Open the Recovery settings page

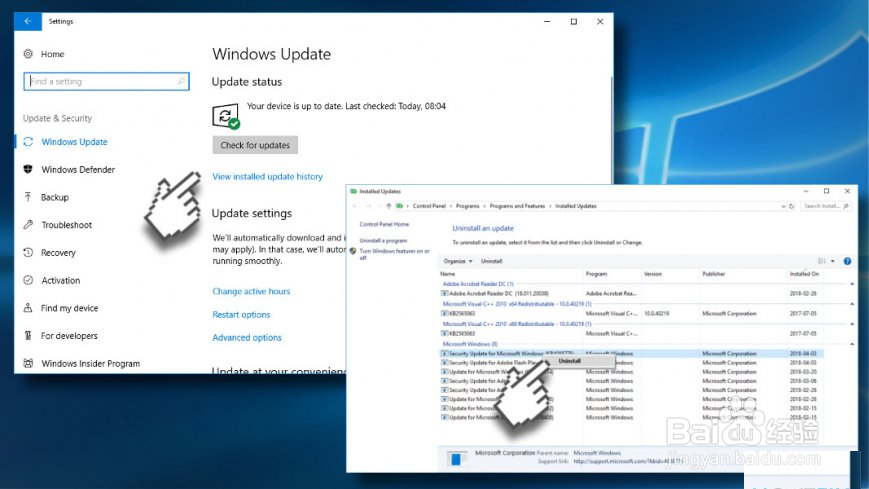(58, 253)
